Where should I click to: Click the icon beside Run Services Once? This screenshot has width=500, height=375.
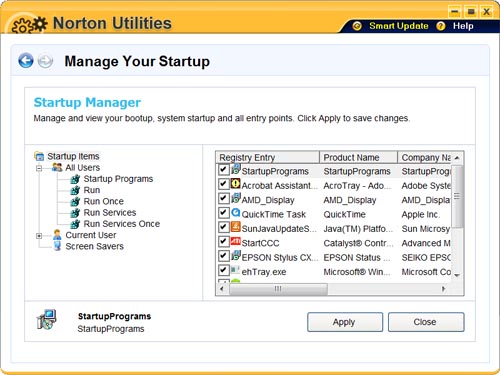click(x=75, y=224)
